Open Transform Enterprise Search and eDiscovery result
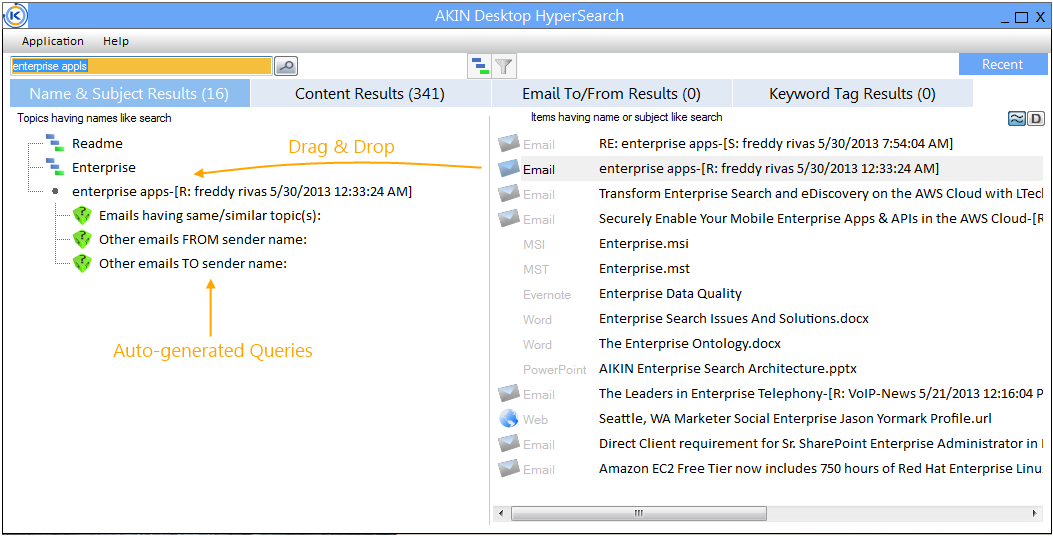This screenshot has height=536, width=1053. point(823,193)
